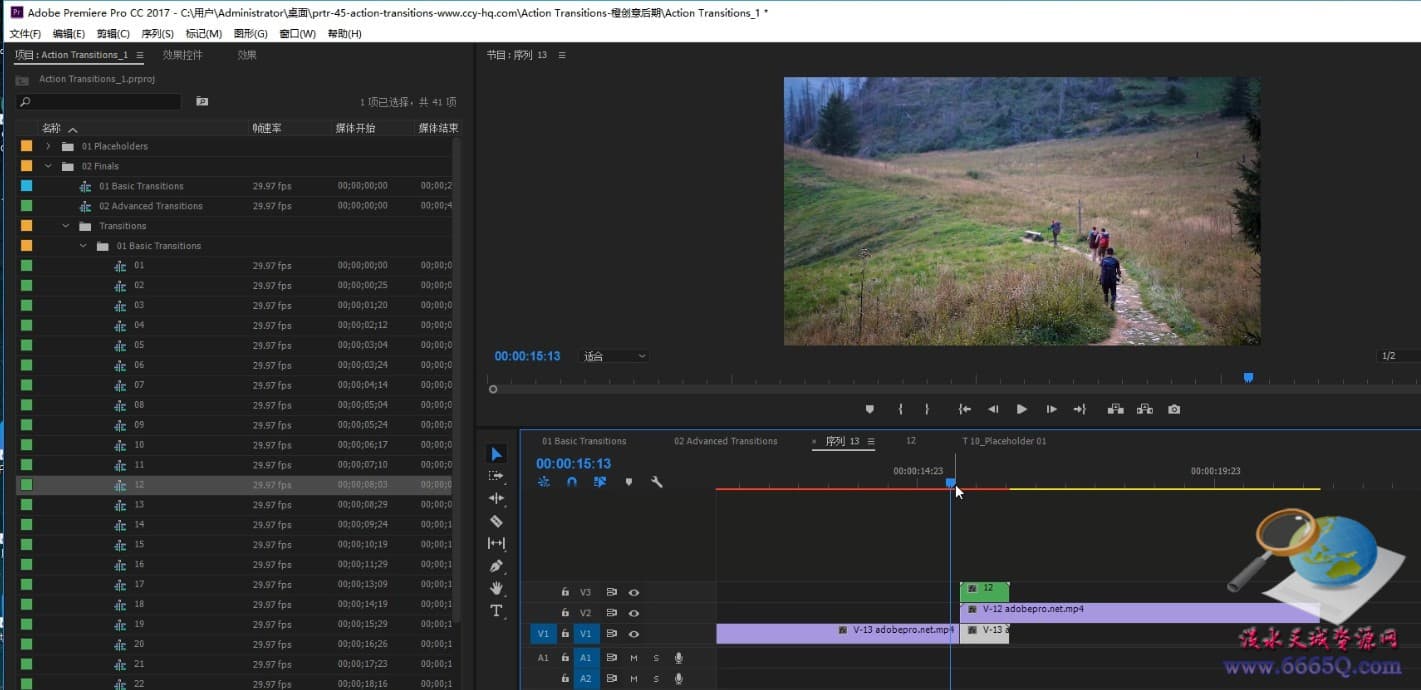This screenshot has width=1421, height=690.
Task: Select the Hand tool
Action: 496,588
